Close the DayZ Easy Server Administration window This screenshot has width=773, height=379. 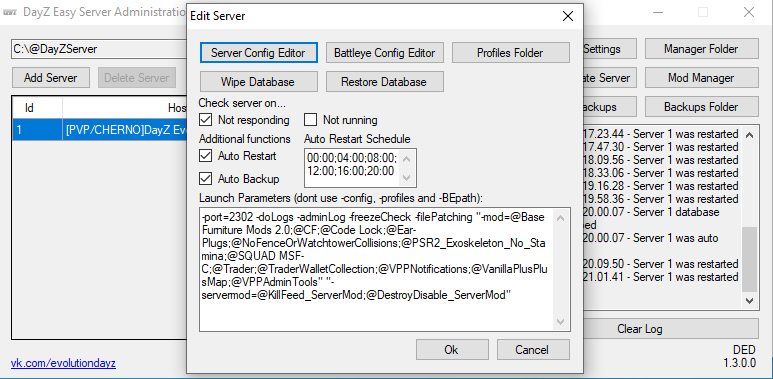[749, 12]
